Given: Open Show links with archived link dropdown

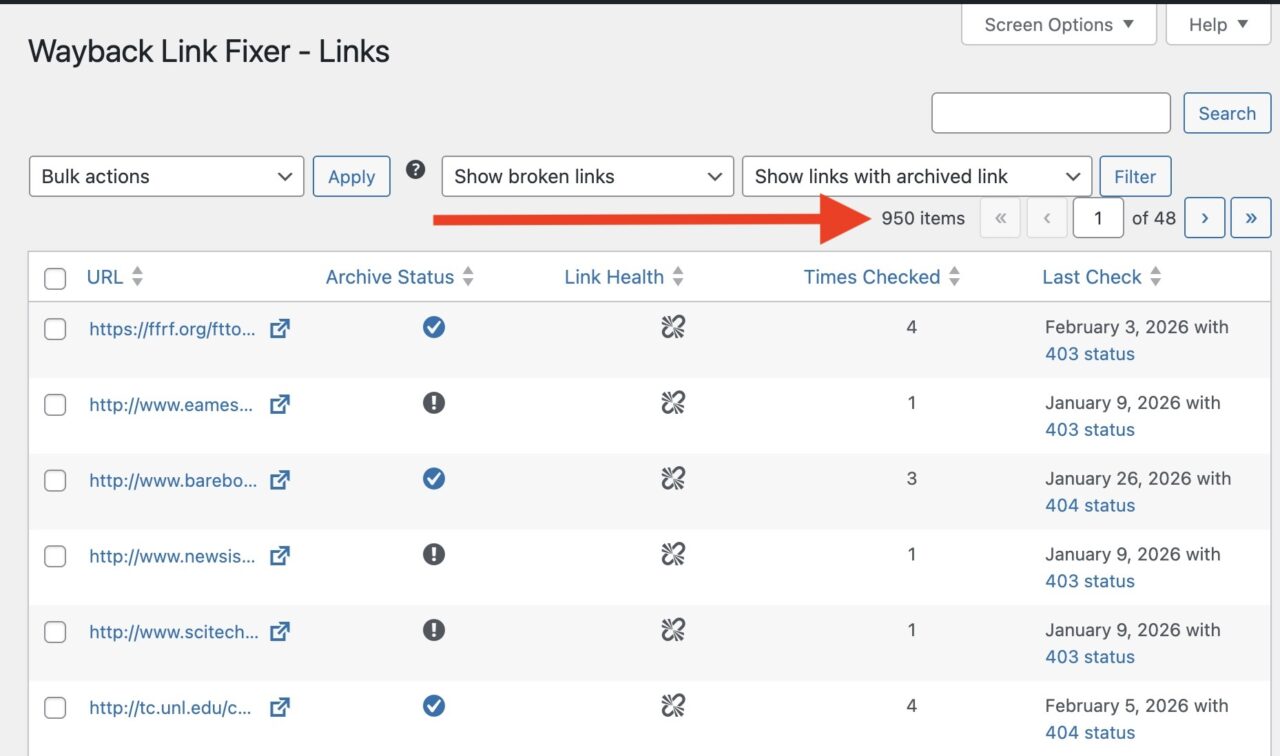Looking at the screenshot, I should point(916,177).
